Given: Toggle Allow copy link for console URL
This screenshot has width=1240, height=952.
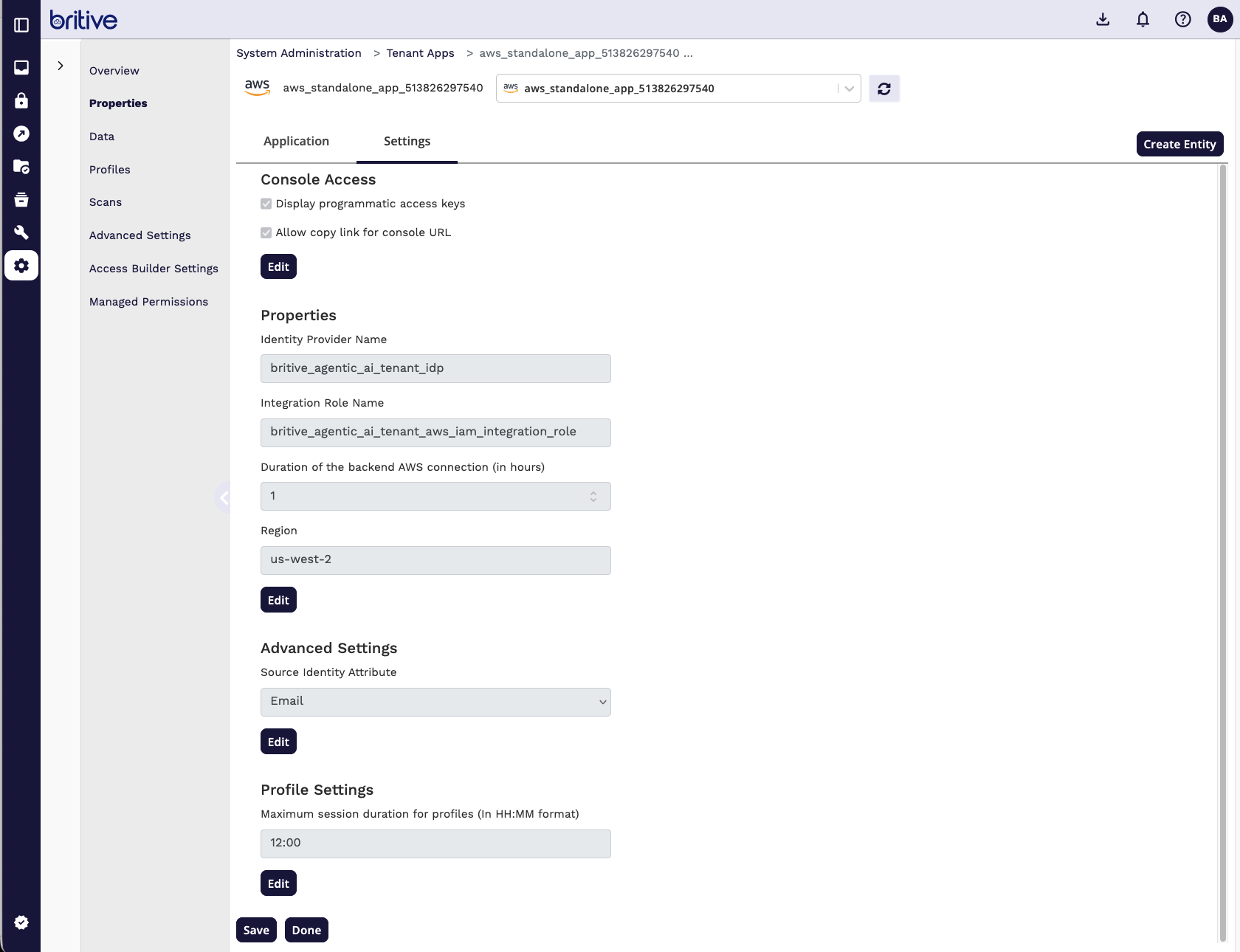Looking at the screenshot, I should coord(266,232).
